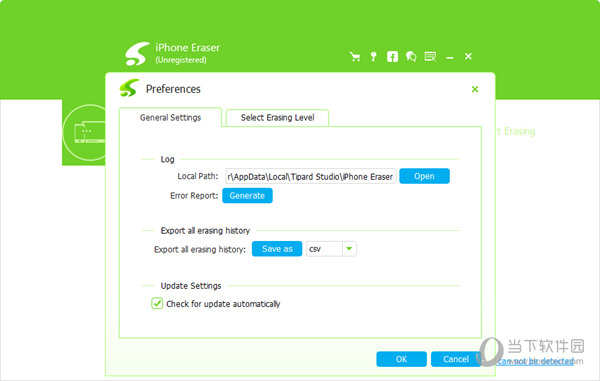This screenshot has height=381, width=600.
Task: Click the shopping cart purchase icon
Action: coord(355,57)
